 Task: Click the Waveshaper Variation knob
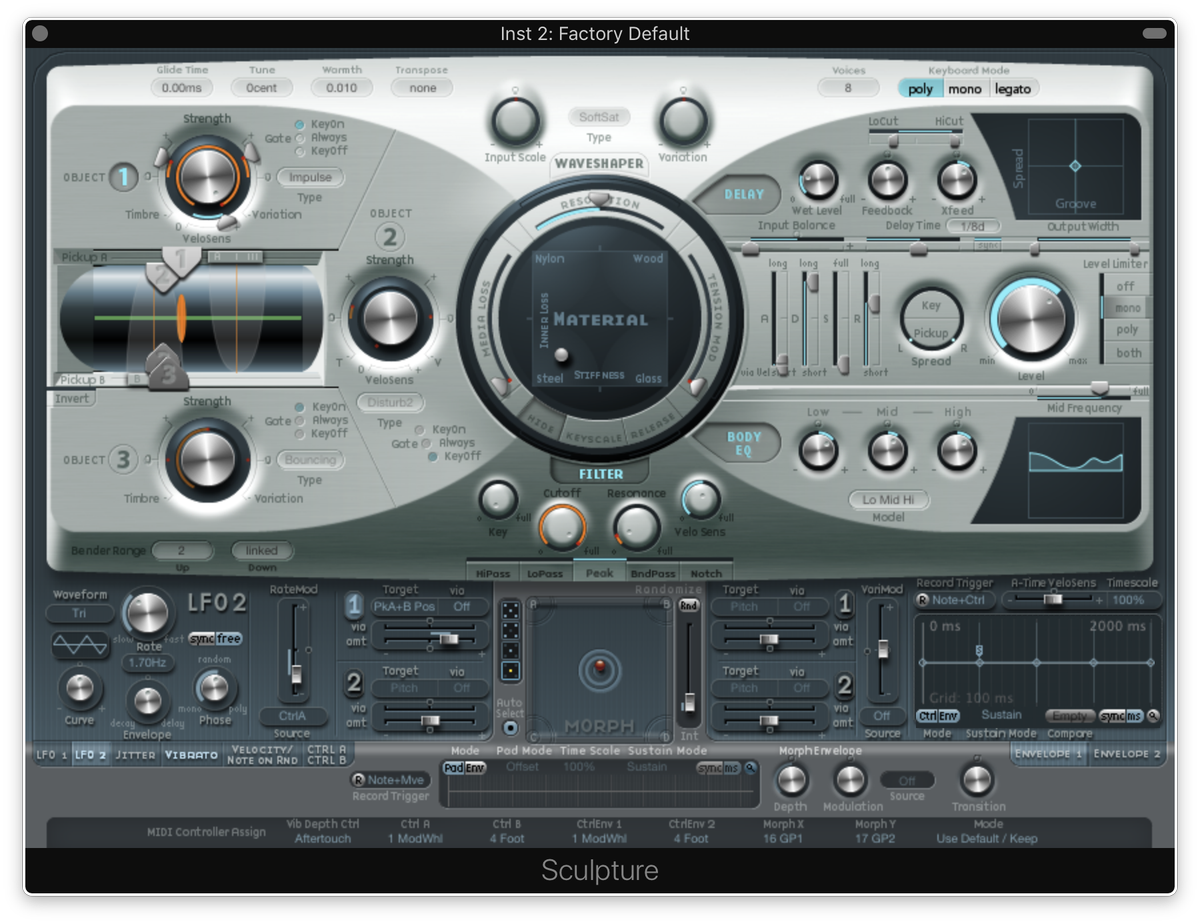(682, 123)
